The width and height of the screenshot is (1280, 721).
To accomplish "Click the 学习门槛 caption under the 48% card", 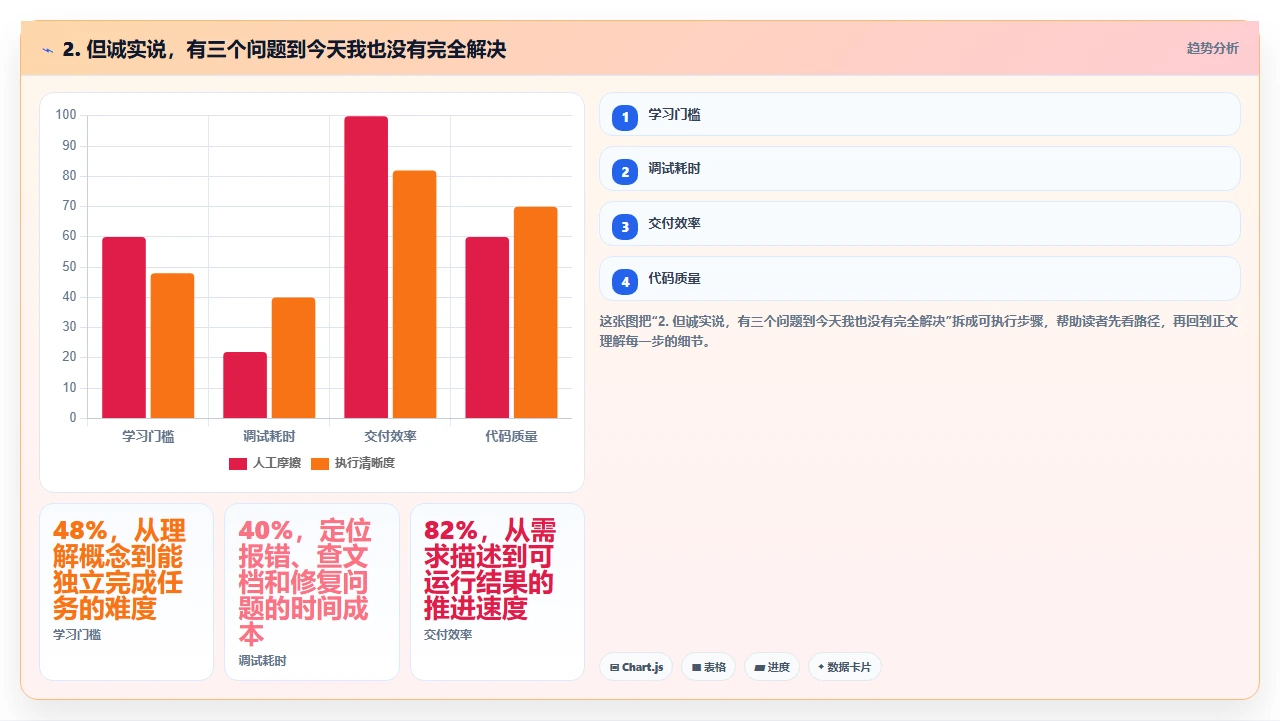I will [77, 634].
